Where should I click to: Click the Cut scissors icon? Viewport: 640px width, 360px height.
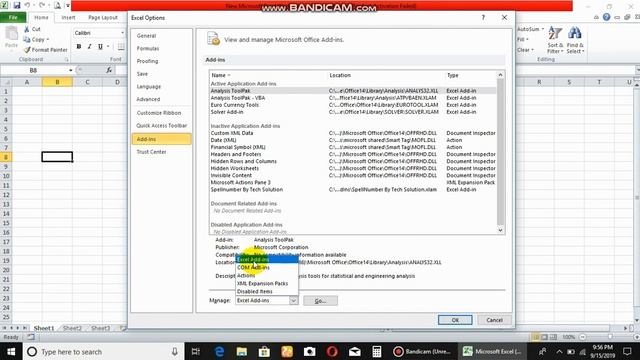tap(27, 29)
